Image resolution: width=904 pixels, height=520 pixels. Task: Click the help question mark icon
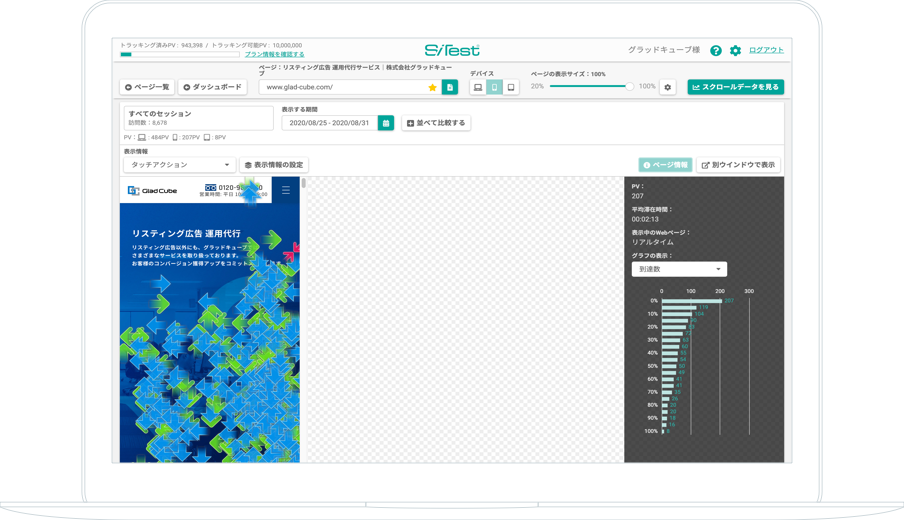(x=715, y=50)
